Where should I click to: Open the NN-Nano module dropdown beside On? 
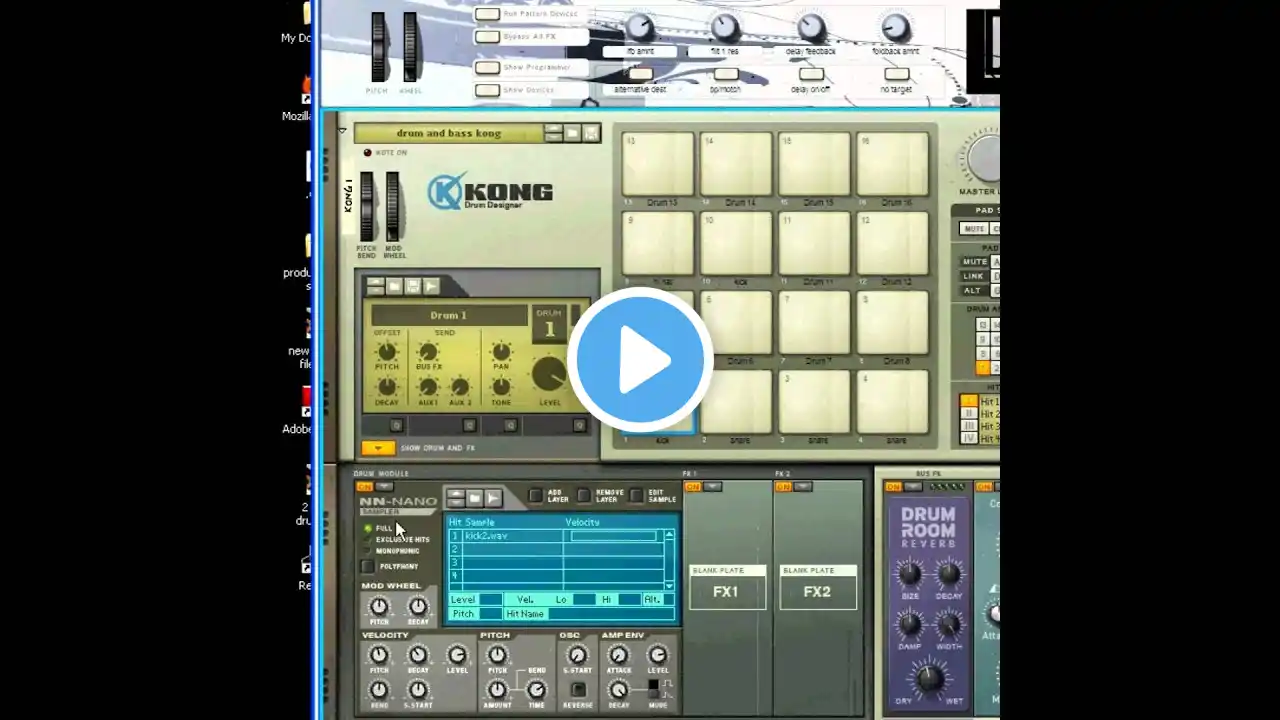(x=384, y=487)
